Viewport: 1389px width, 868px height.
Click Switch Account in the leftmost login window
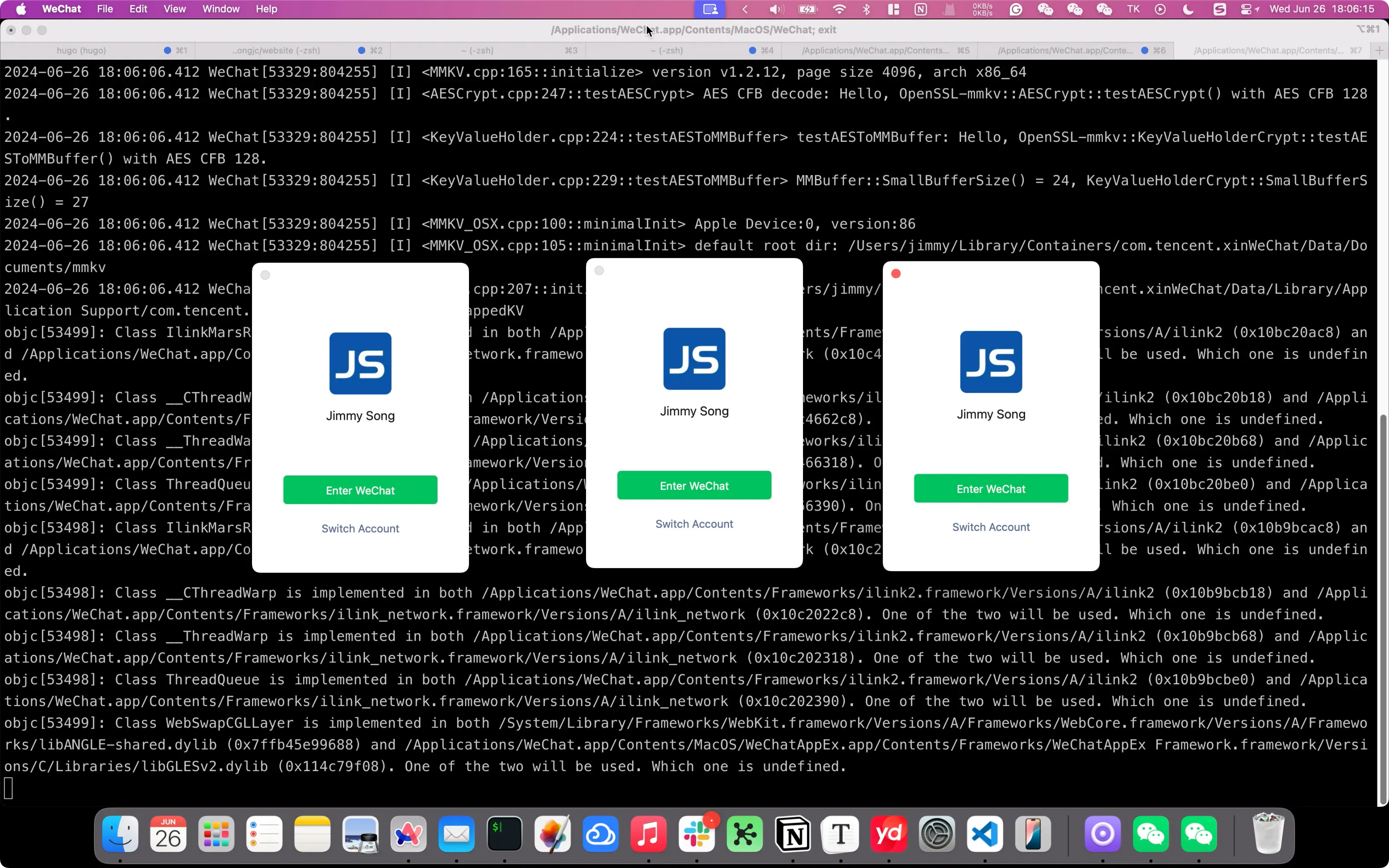tap(360, 529)
